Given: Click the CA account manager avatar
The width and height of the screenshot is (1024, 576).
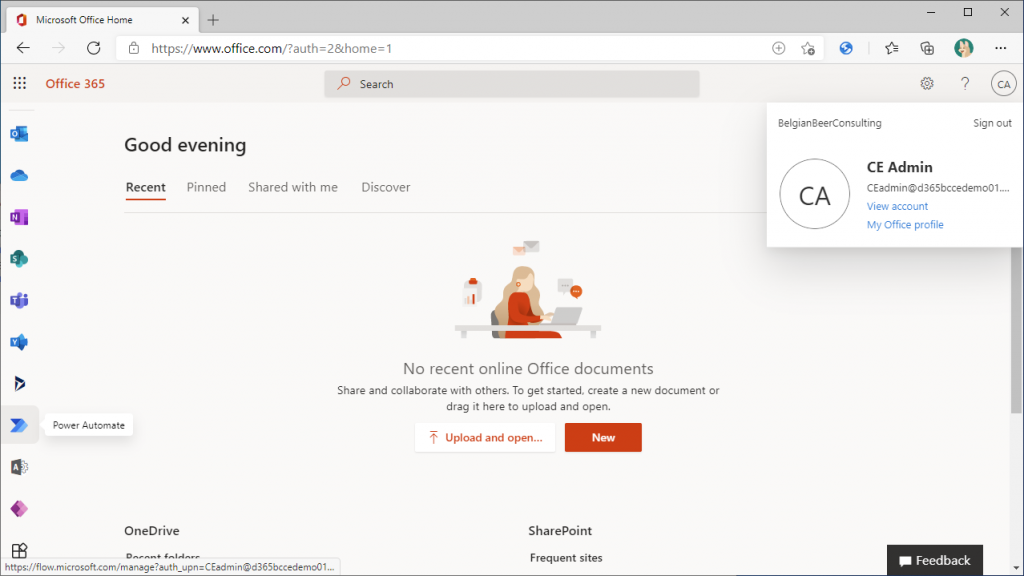Looking at the screenshot, I should (1003, 84).
